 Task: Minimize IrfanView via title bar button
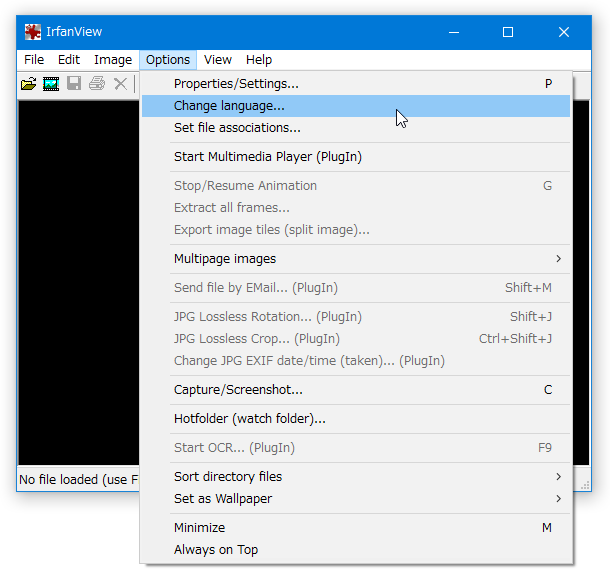coord(454,32)
